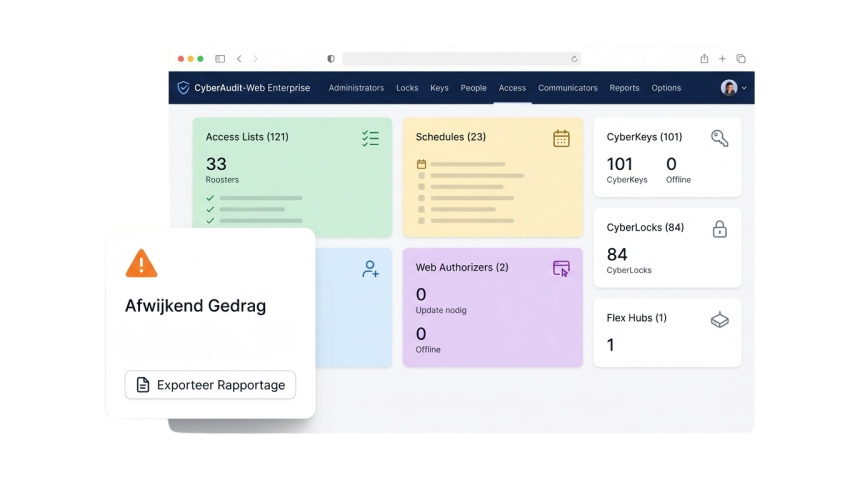Open the user profile avatar dropdown
Viewport: 860px width, 480px height.
[733, 88]
